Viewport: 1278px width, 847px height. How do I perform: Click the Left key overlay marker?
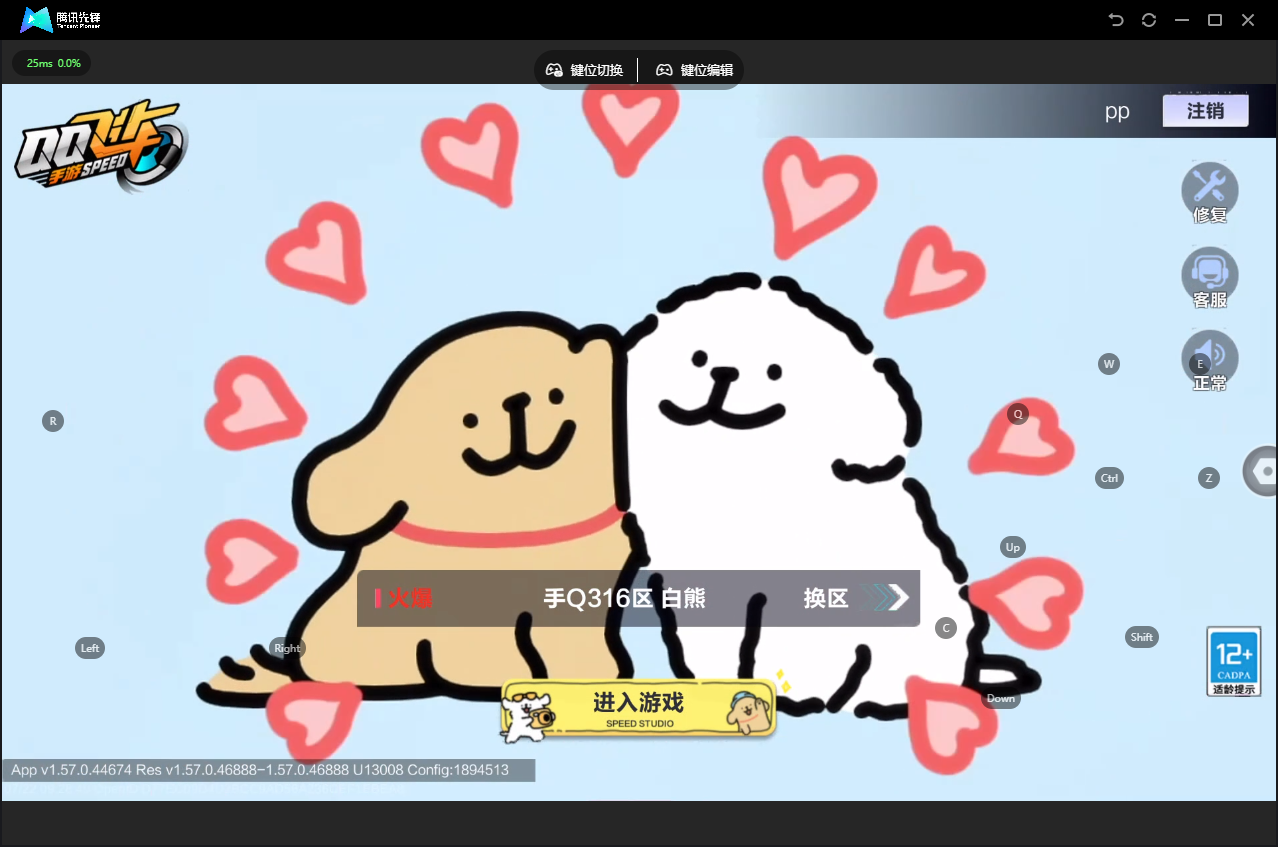(90, 648)
